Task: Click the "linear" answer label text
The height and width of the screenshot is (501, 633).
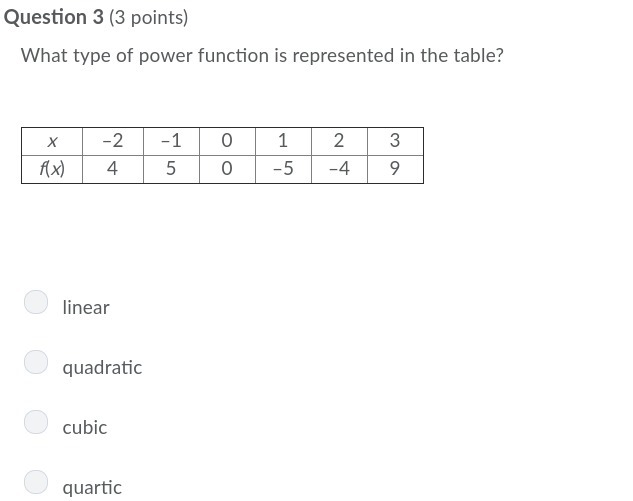Action: [86, 308]
